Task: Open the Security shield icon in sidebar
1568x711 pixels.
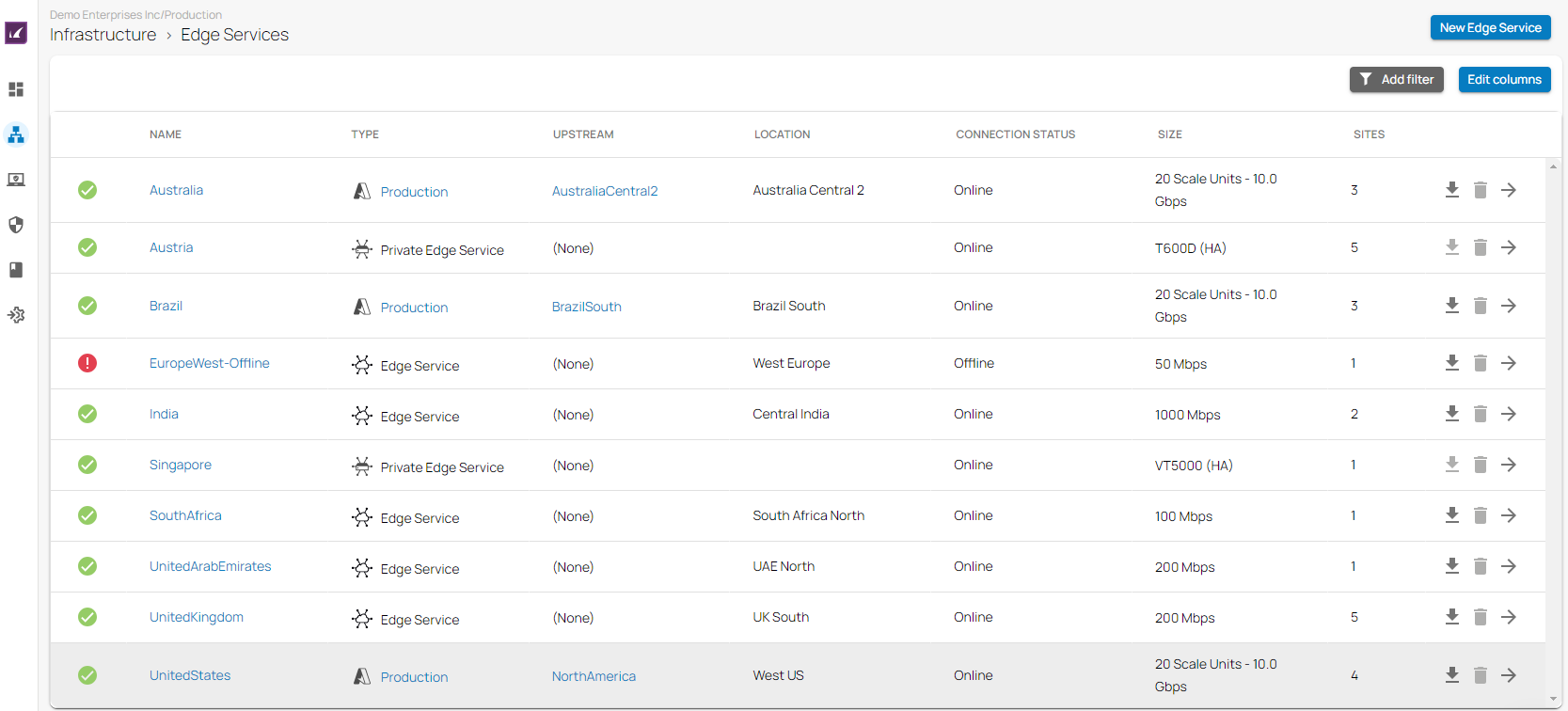Action: pyautogui.click(x=16, y=225)
